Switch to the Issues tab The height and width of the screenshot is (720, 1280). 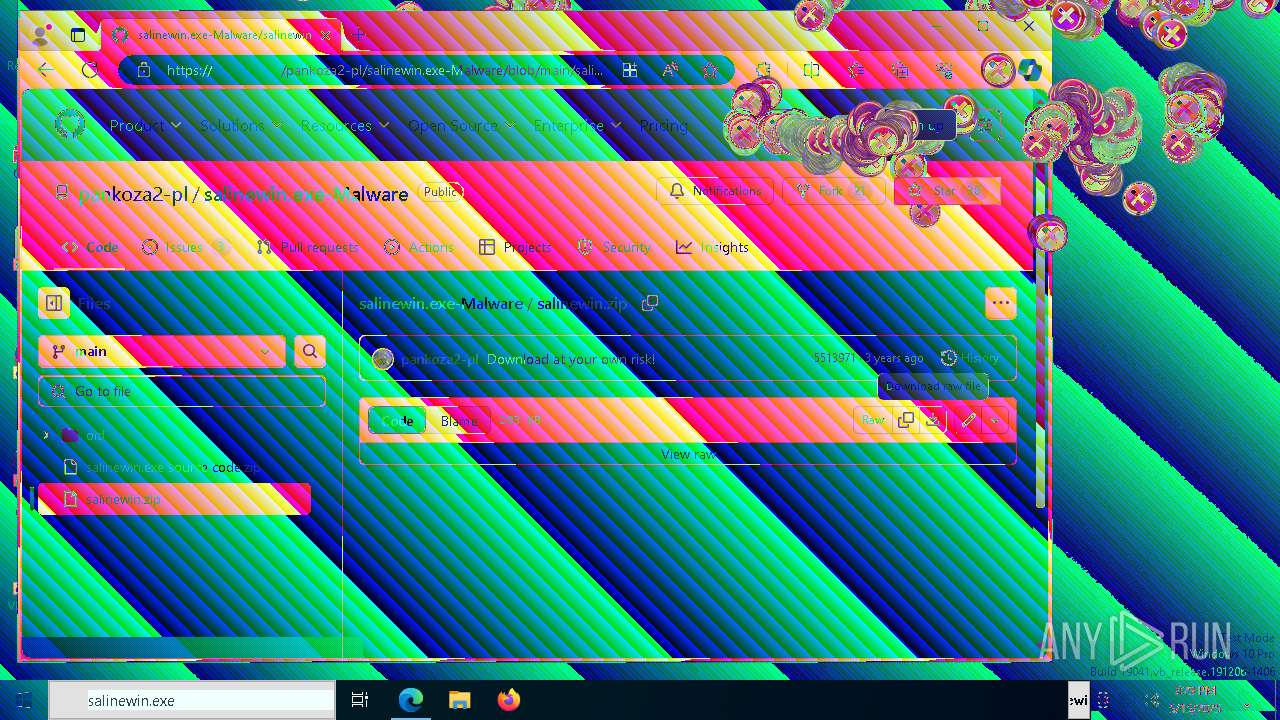(186, 247)
